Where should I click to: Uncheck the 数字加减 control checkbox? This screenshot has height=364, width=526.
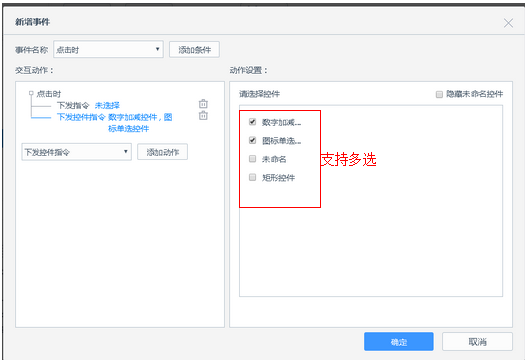pyautogui.click(x=252, y=121)
